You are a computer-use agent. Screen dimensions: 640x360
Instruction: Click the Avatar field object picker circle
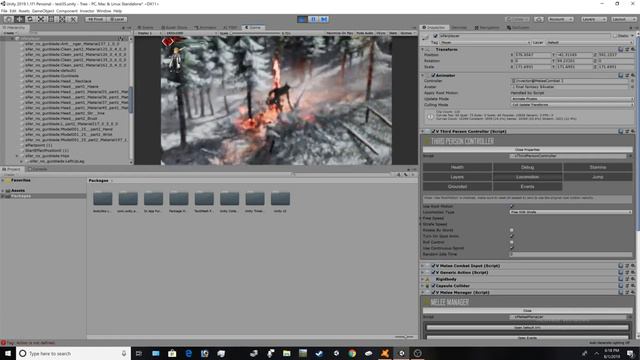632,87
